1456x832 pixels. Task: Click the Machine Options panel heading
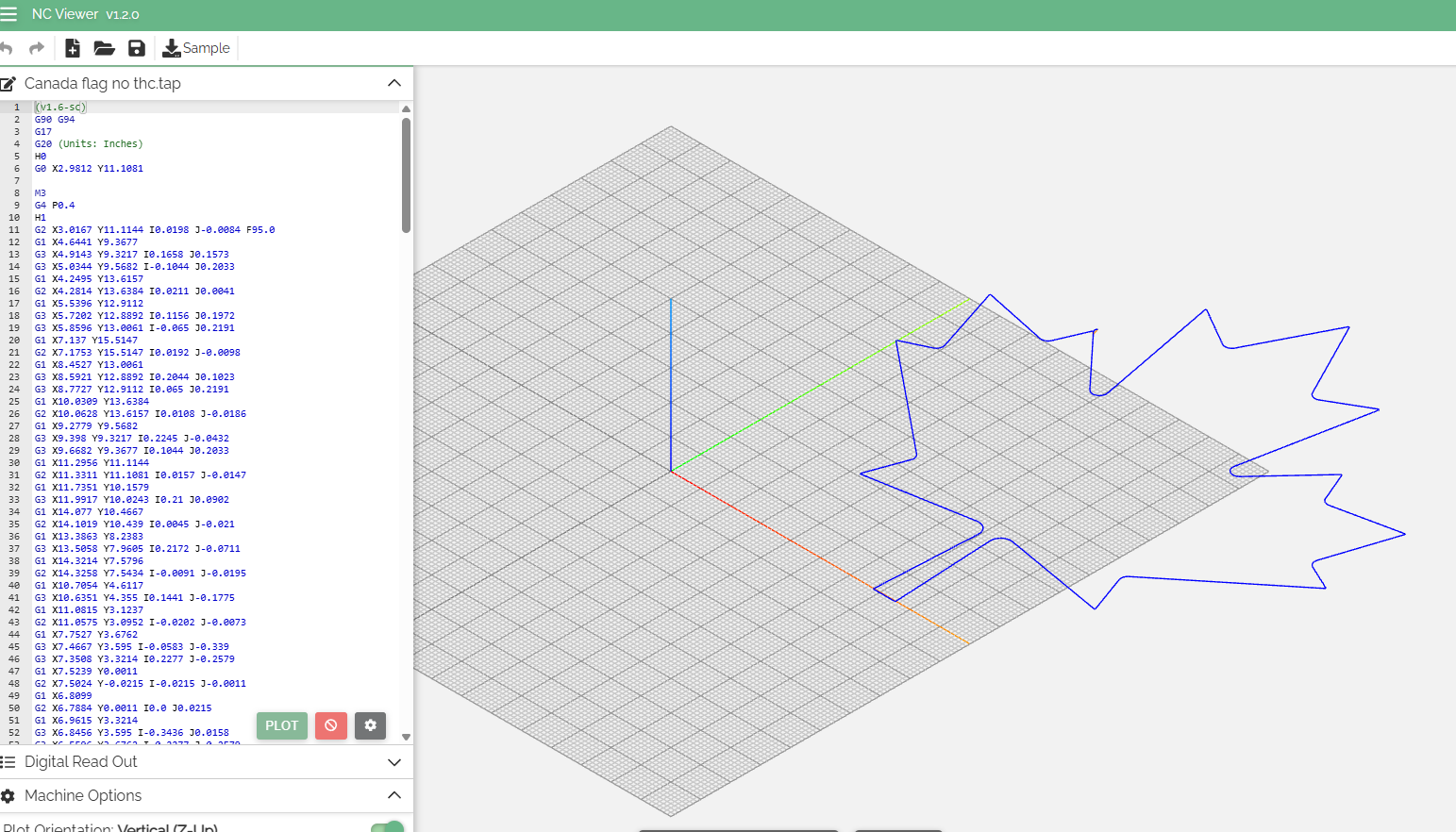tap(83, 795)
